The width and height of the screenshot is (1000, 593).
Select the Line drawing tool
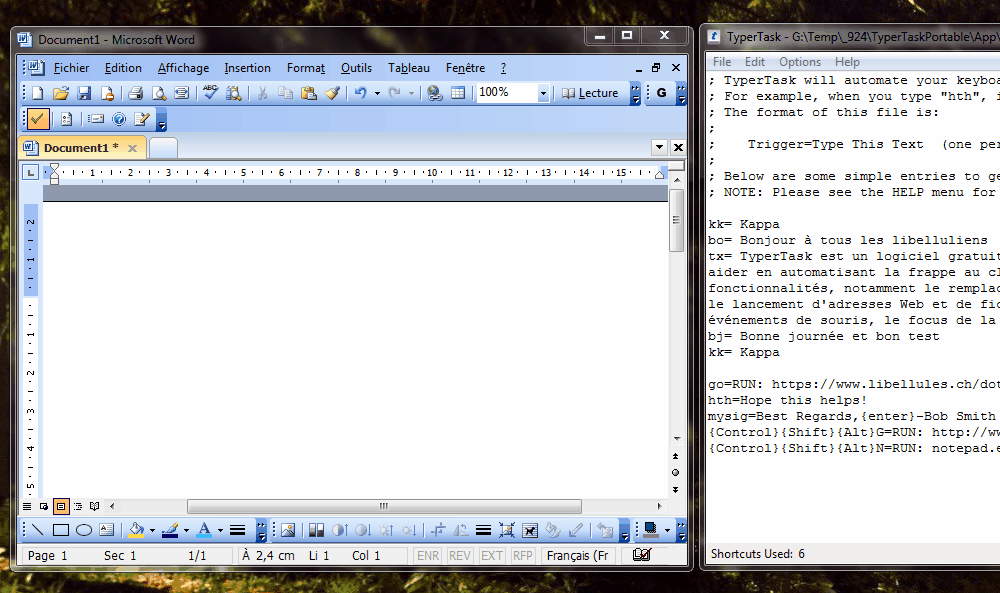pyautogui.click(x=38, y=530)
